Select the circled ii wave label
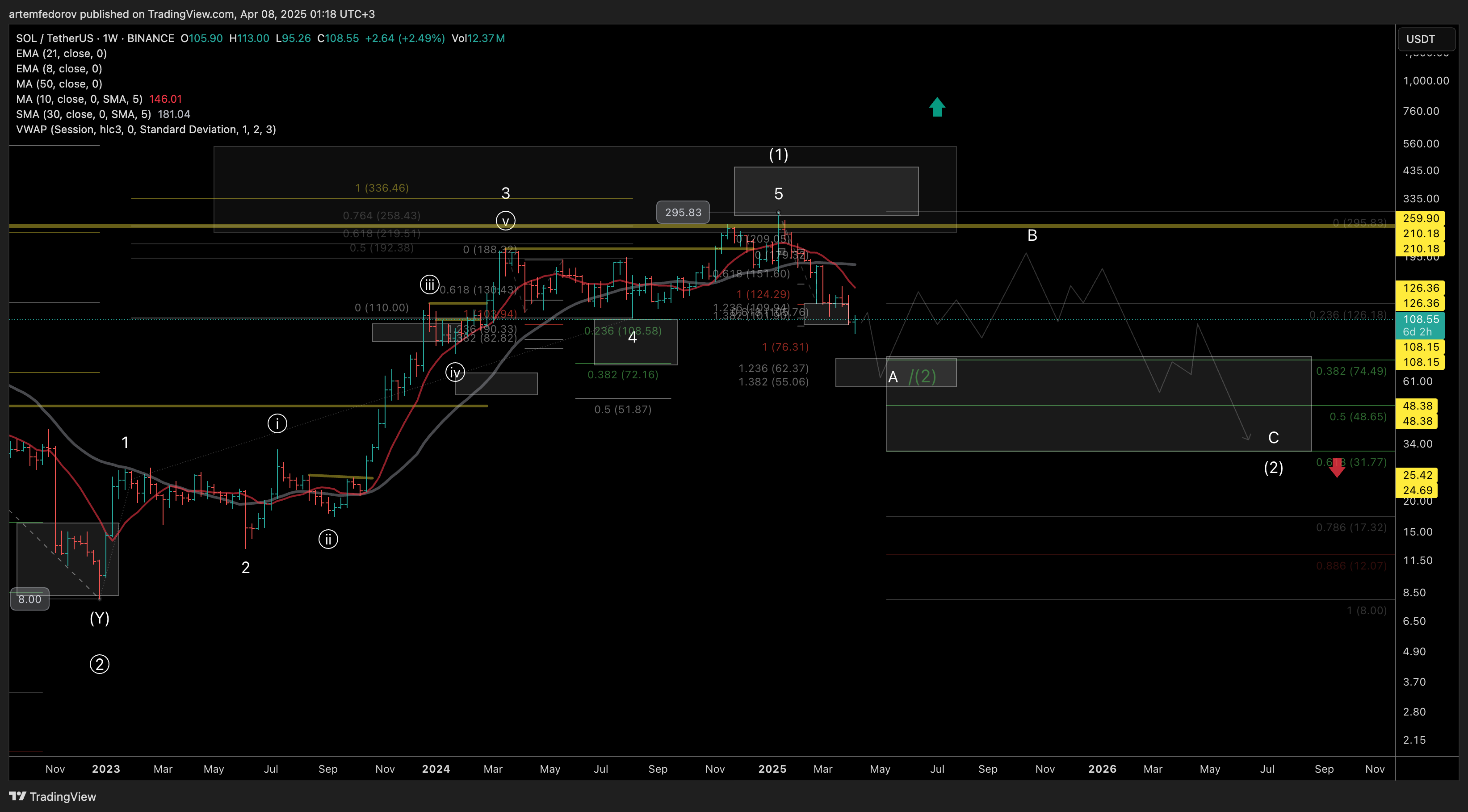Screen dimensions: 1468x812 328,539
